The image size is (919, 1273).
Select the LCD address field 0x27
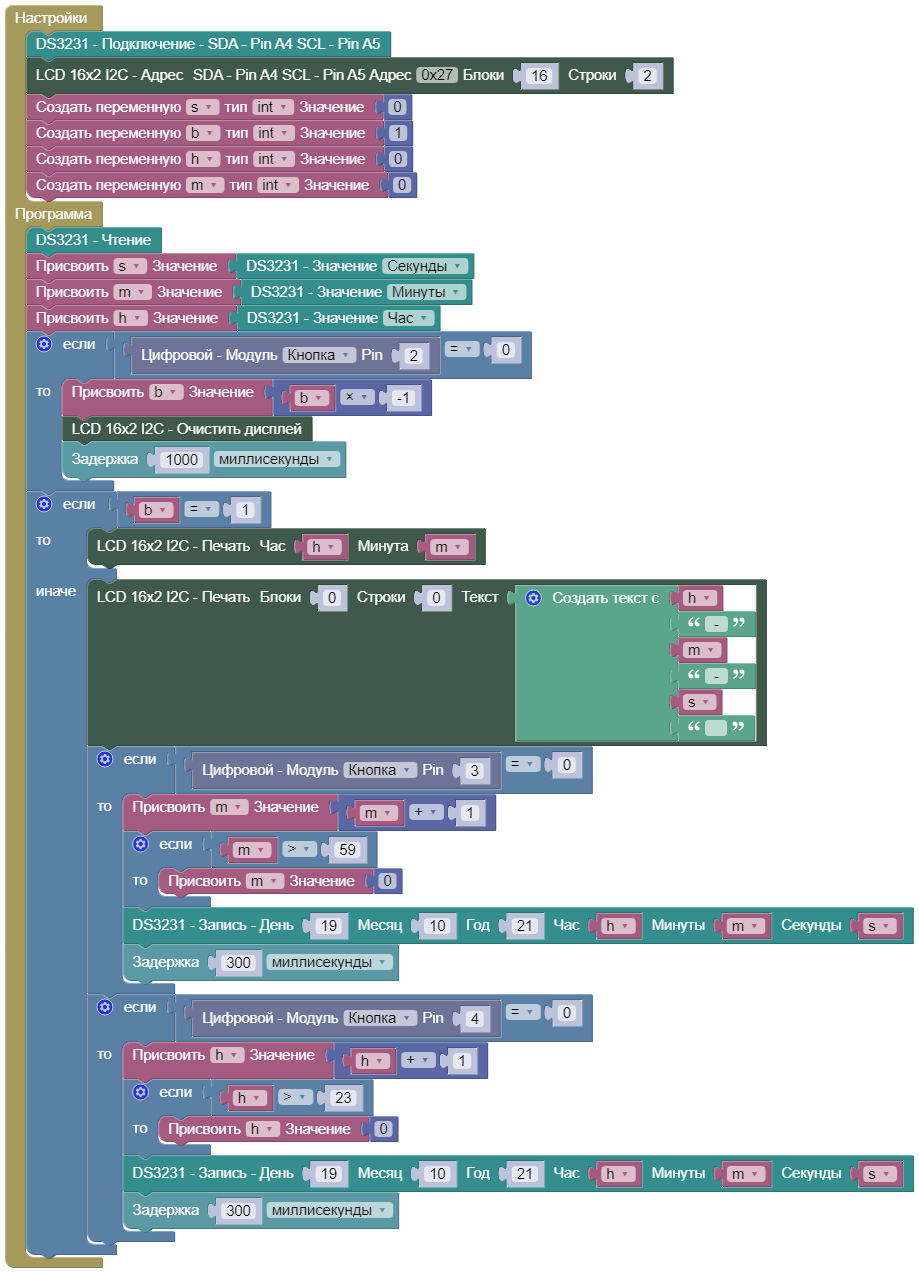[x=436, y=75]
